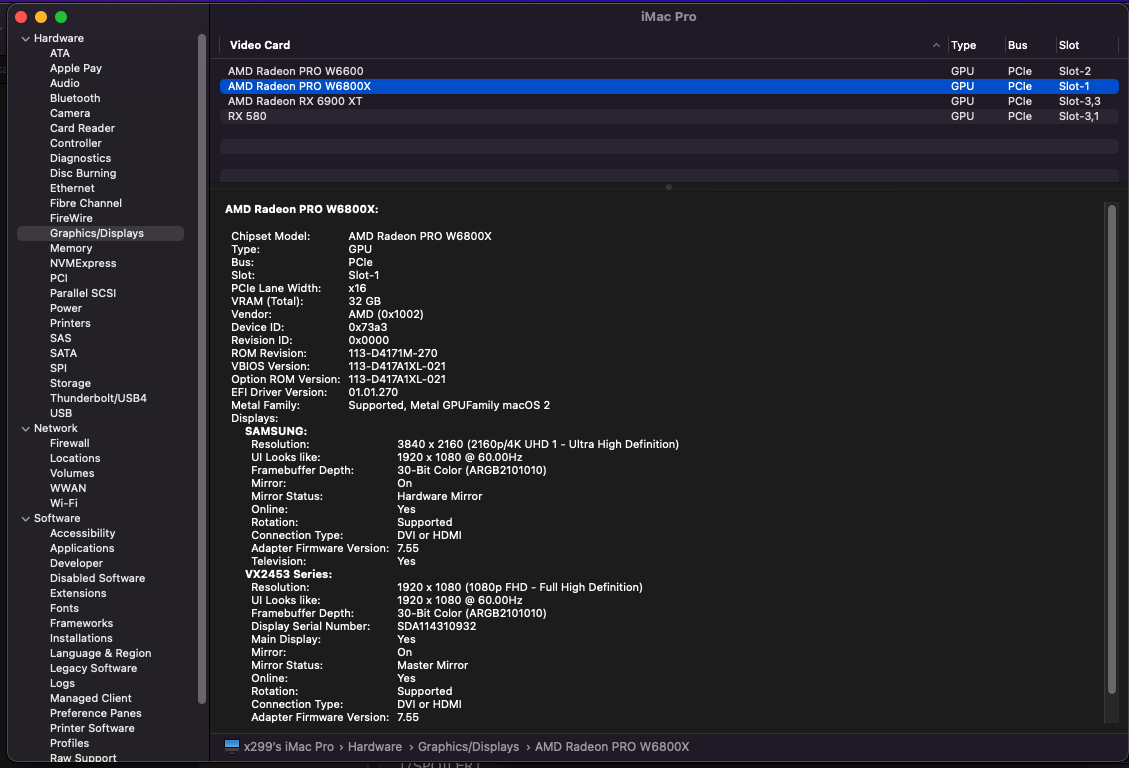Image resolution: width=1129 pixels, height=768 pixels.
Task: Select Graphics/Displays in the sidebar
Action: tap(100, 233)
